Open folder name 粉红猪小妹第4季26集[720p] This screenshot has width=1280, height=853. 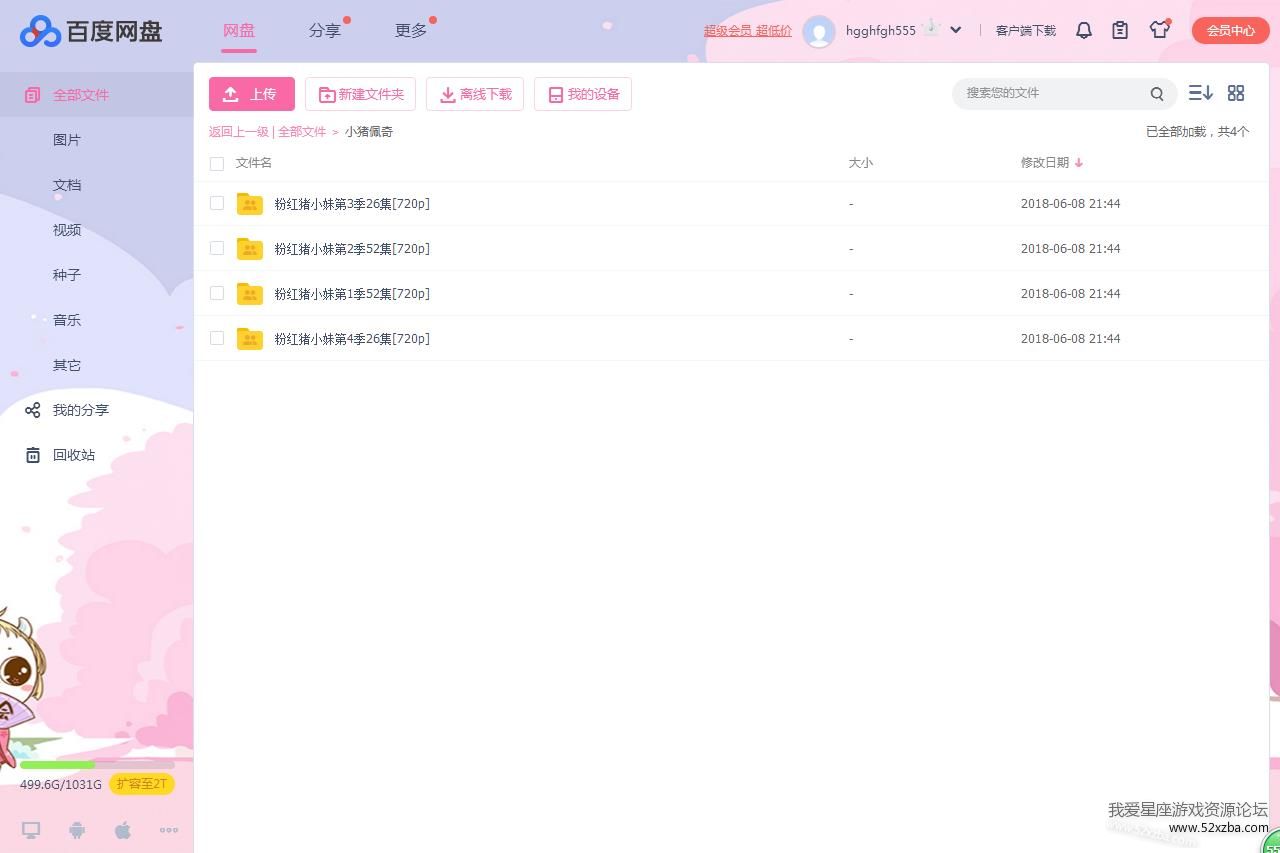point(352,339)
